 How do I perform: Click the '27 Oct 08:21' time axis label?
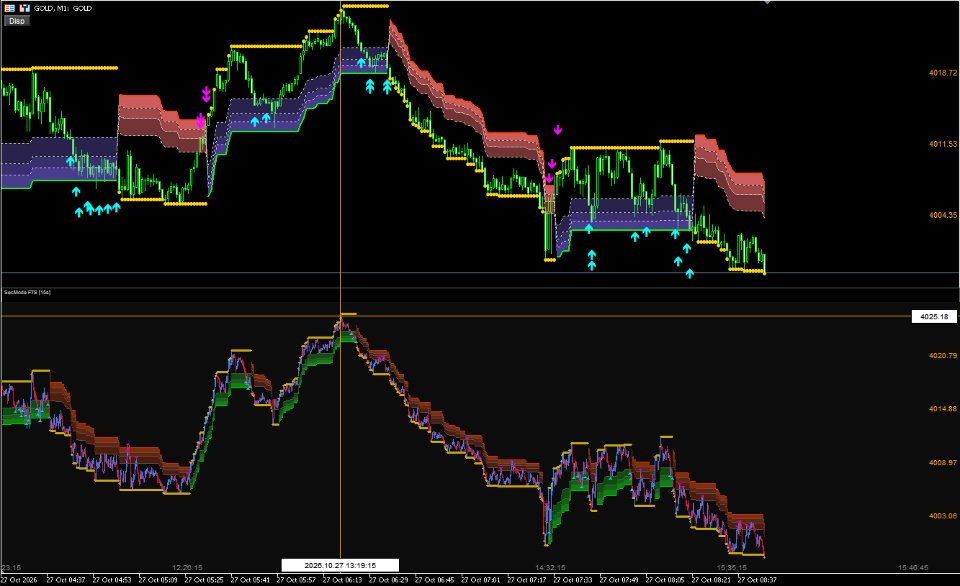point(711,580)
